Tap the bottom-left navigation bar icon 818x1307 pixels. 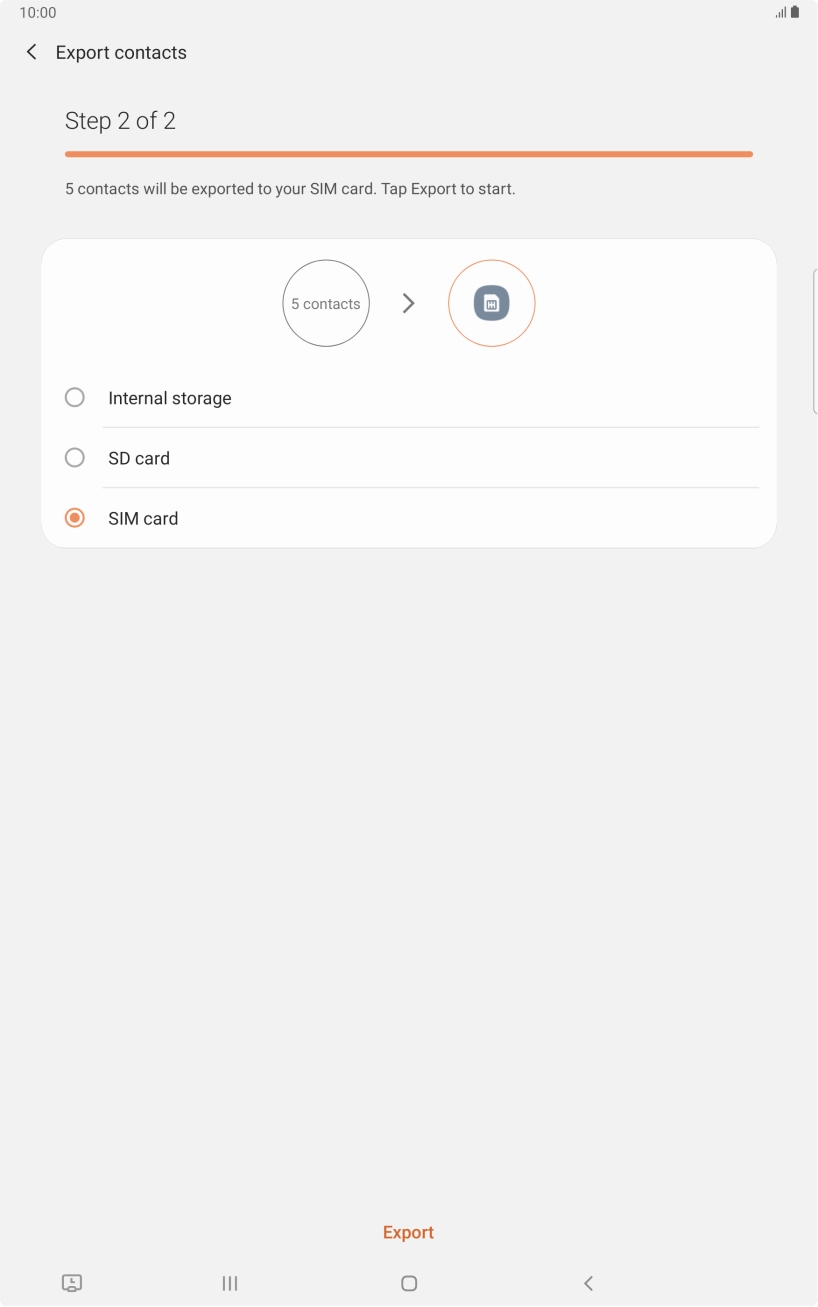coord(71,1283)
